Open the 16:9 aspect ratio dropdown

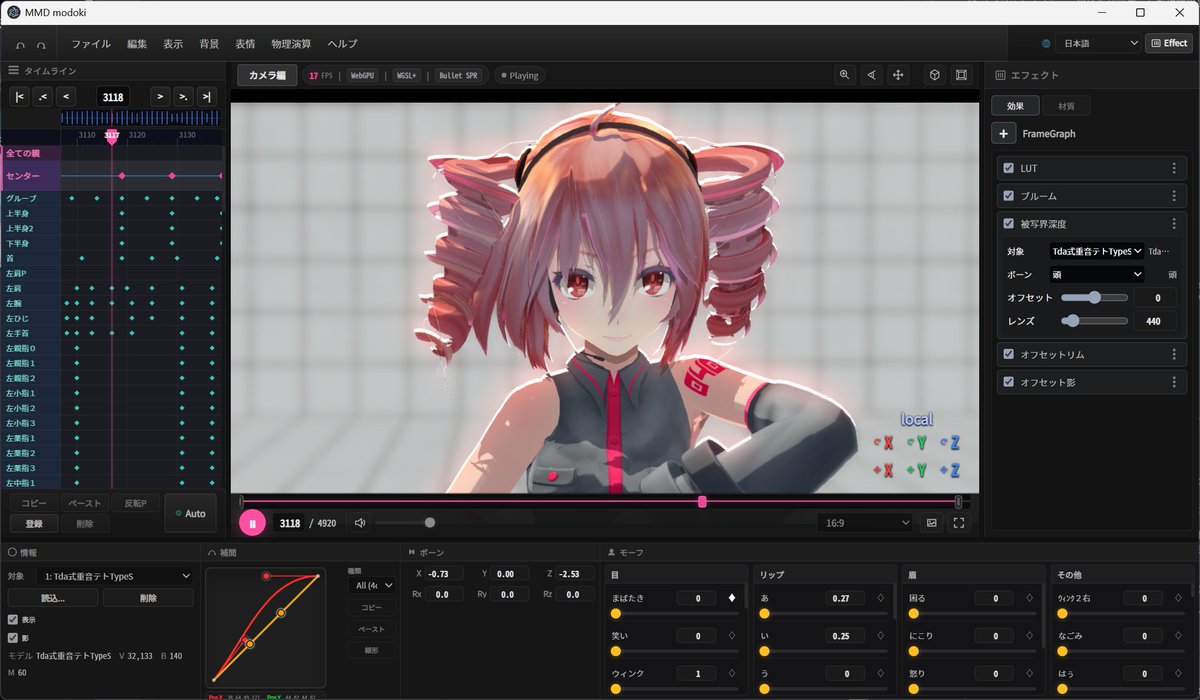pos(865,522)
